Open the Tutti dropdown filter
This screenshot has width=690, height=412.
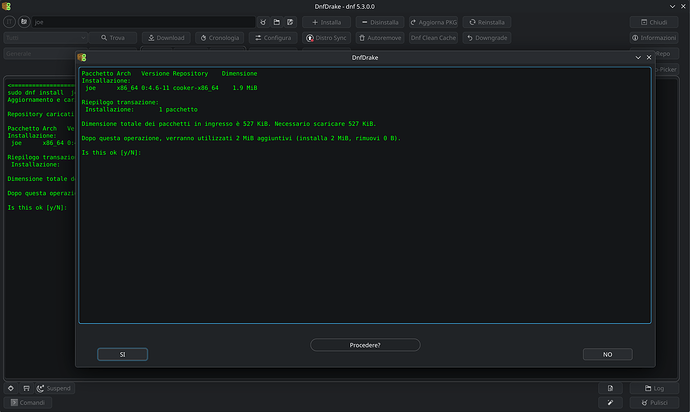46,38
